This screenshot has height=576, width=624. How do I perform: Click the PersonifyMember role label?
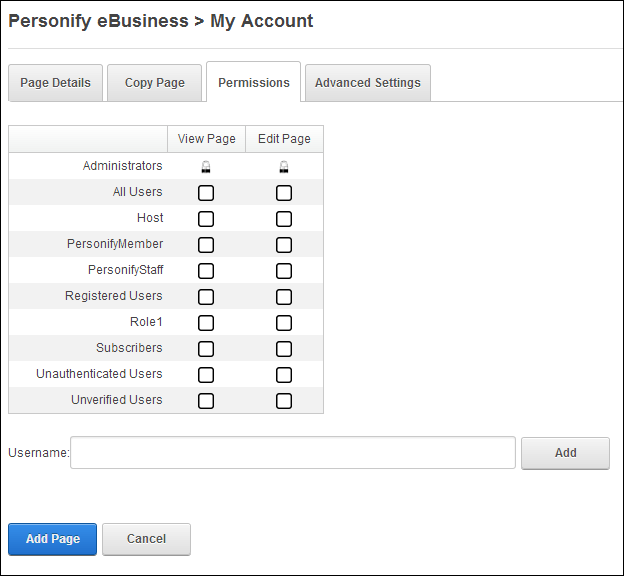[115, 244]
